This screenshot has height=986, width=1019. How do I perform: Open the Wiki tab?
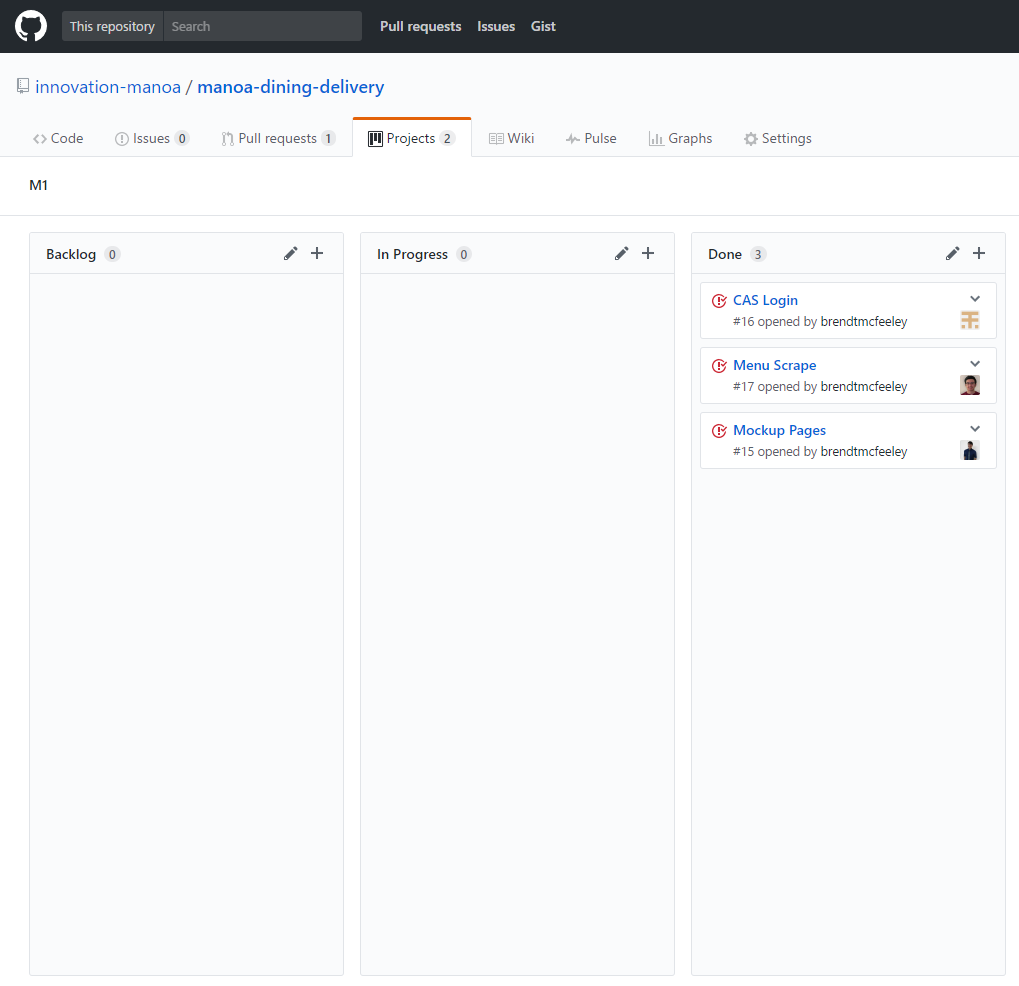(511, 138)
